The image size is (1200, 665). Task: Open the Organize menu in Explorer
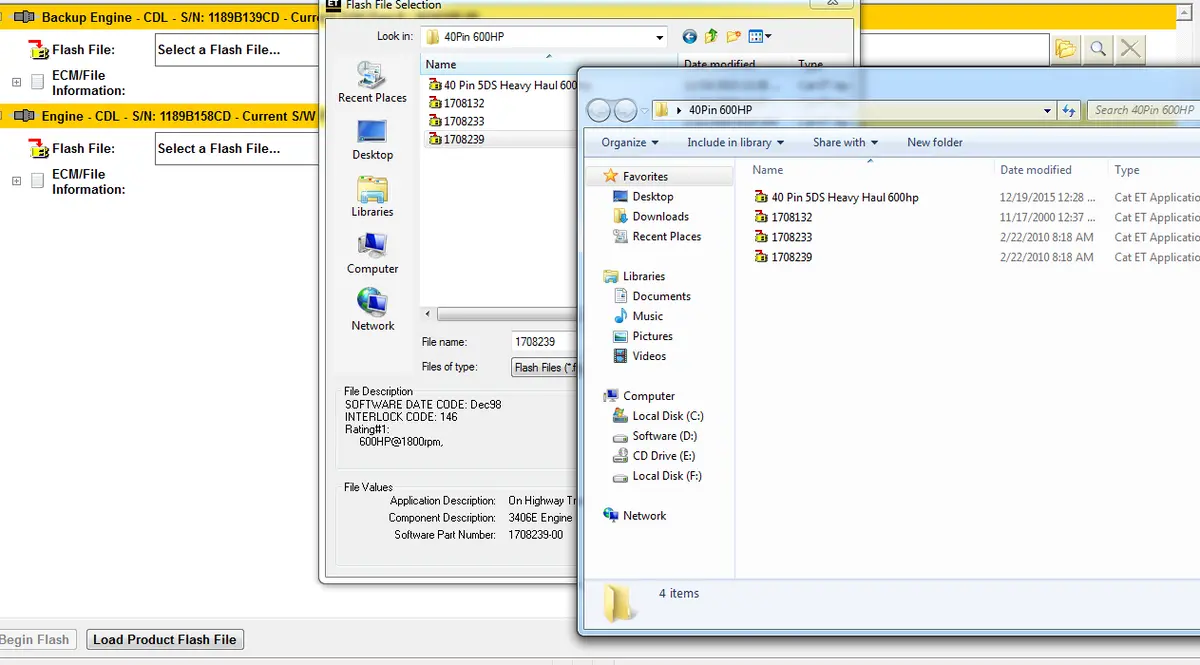pos(630,142)
